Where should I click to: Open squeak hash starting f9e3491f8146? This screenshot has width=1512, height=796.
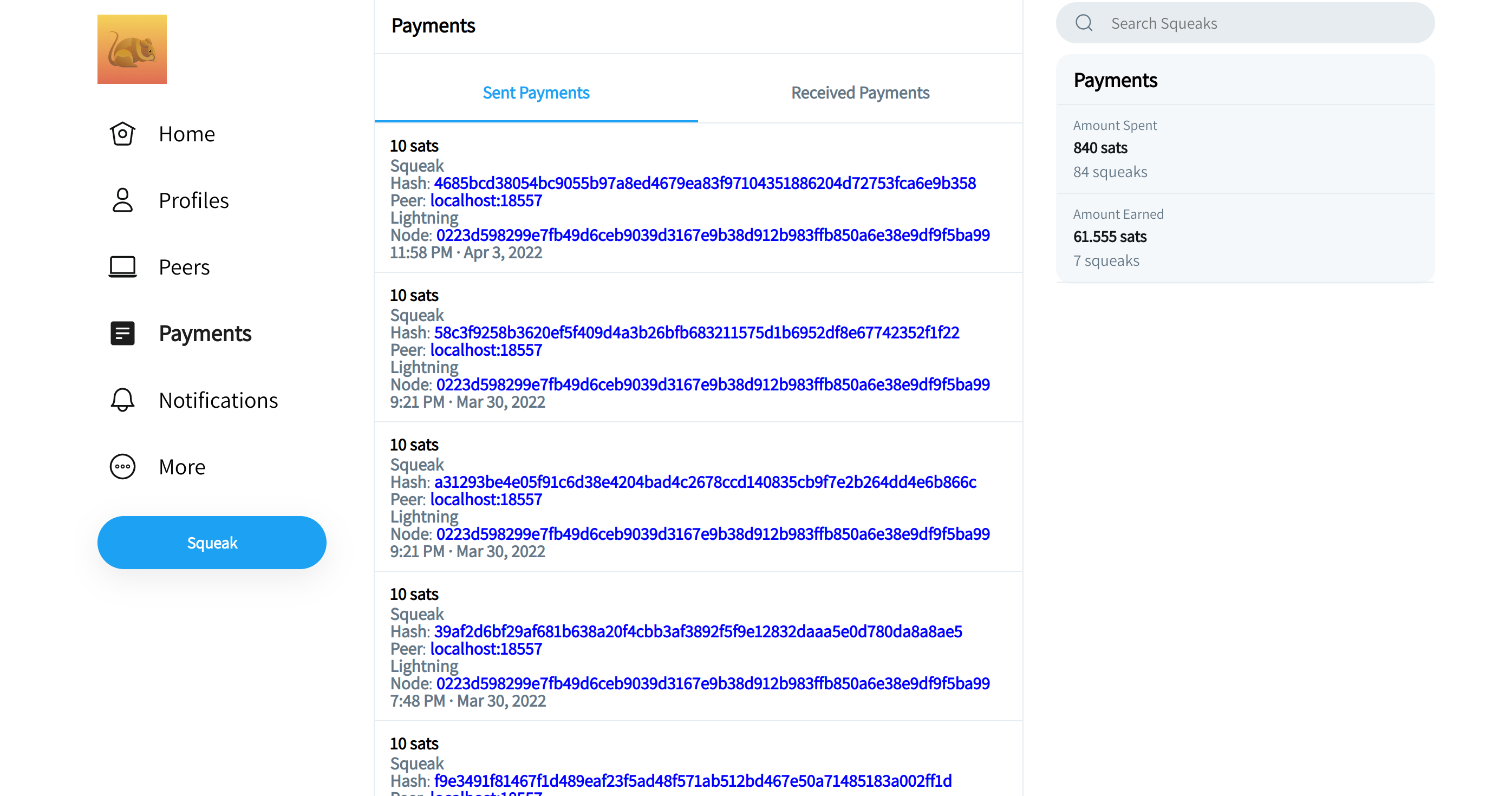point(693,781)
